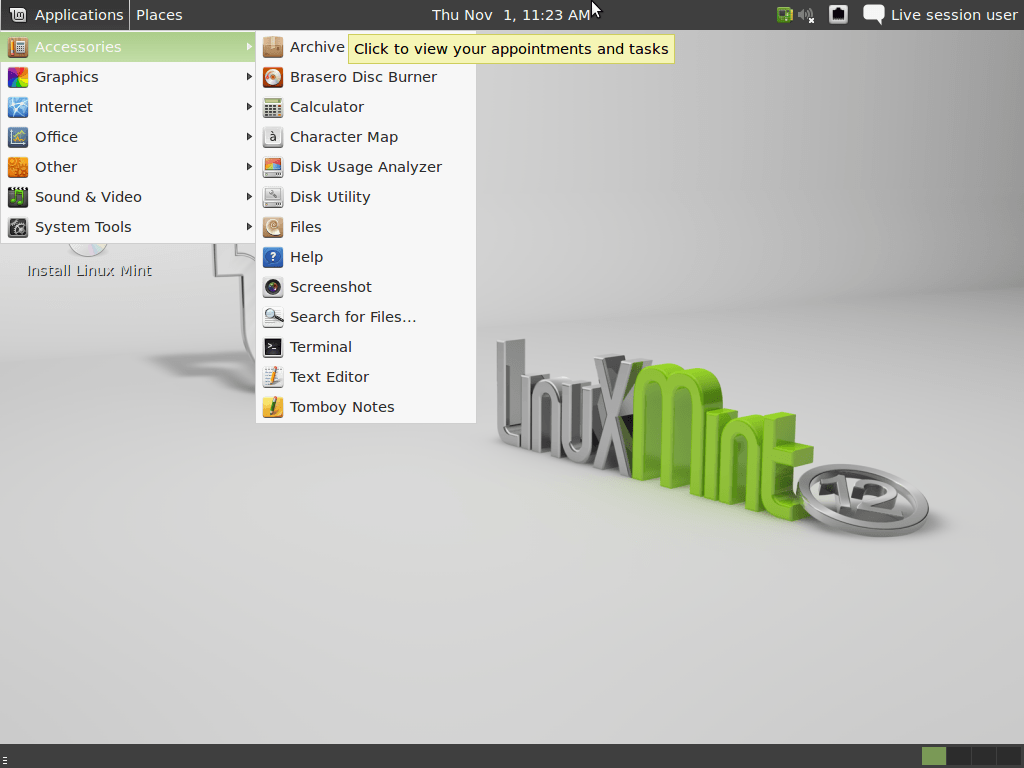Switch to the first green workspace
This screenshot has width=1024, height=768.
tap(934, 756)
